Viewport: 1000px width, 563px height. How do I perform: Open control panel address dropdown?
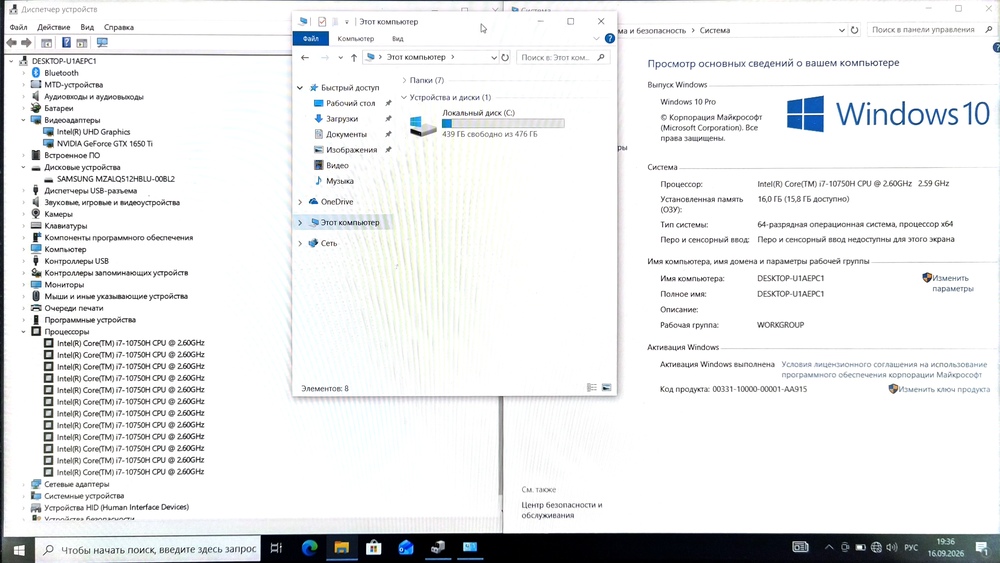tap(842, 30)
